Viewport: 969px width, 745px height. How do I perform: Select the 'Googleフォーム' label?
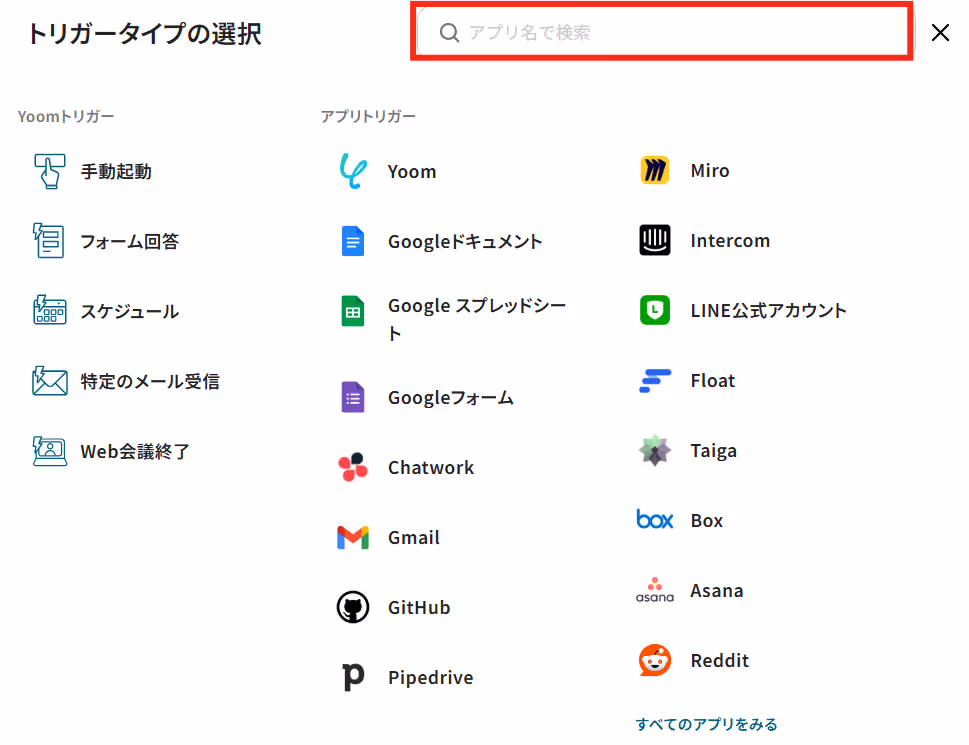pyautogui.click(x=451, y=398)
